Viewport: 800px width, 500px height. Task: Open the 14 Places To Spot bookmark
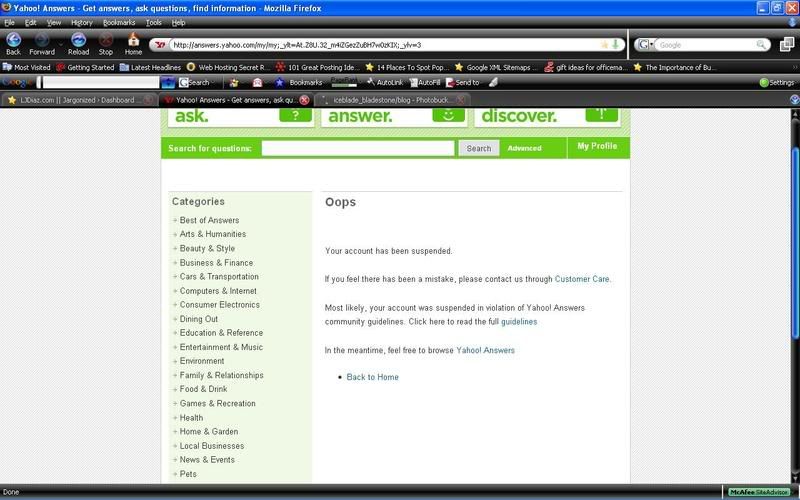click(407, 67)
